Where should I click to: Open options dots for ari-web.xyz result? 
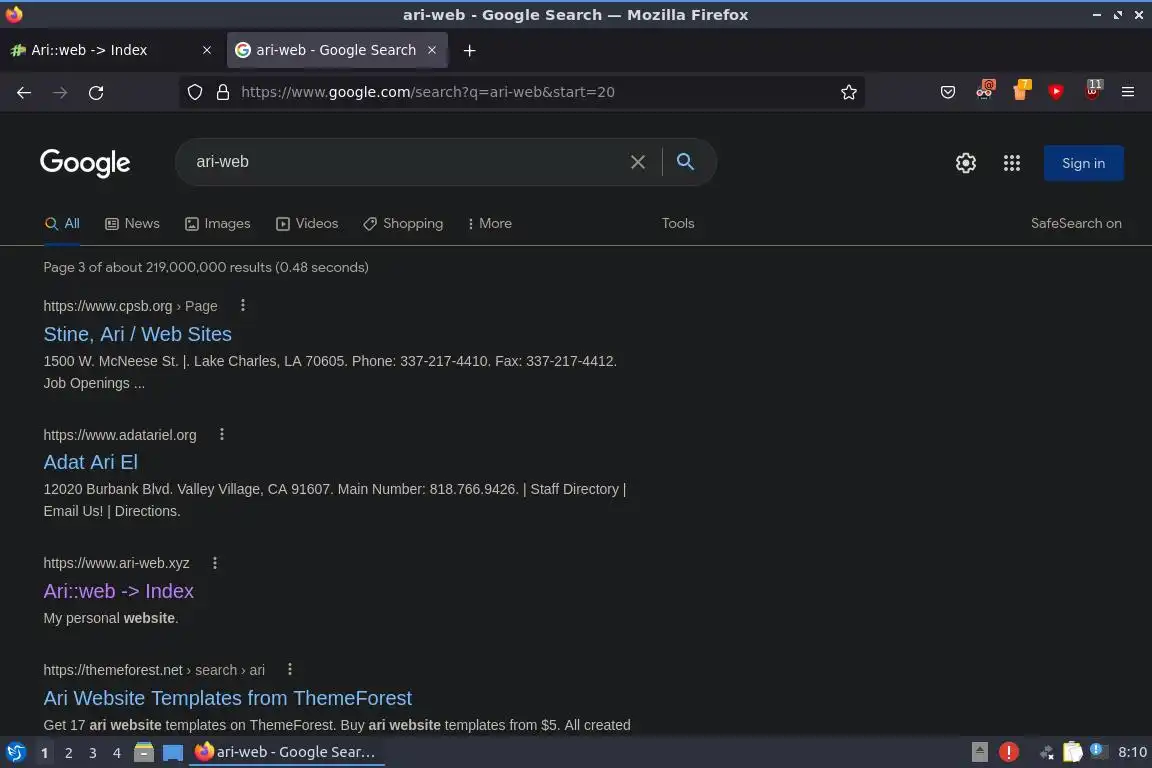tap(215, 563)
